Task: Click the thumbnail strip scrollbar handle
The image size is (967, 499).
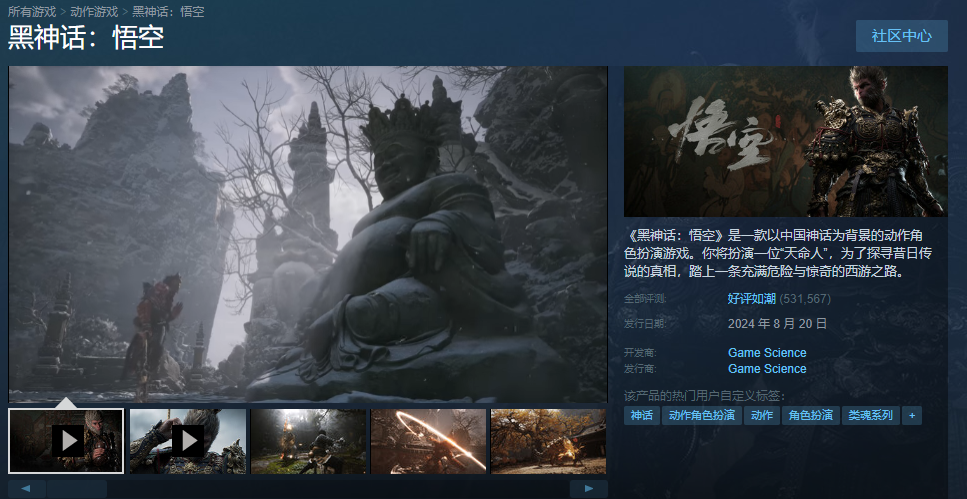Action: click(x=76, y=488)
